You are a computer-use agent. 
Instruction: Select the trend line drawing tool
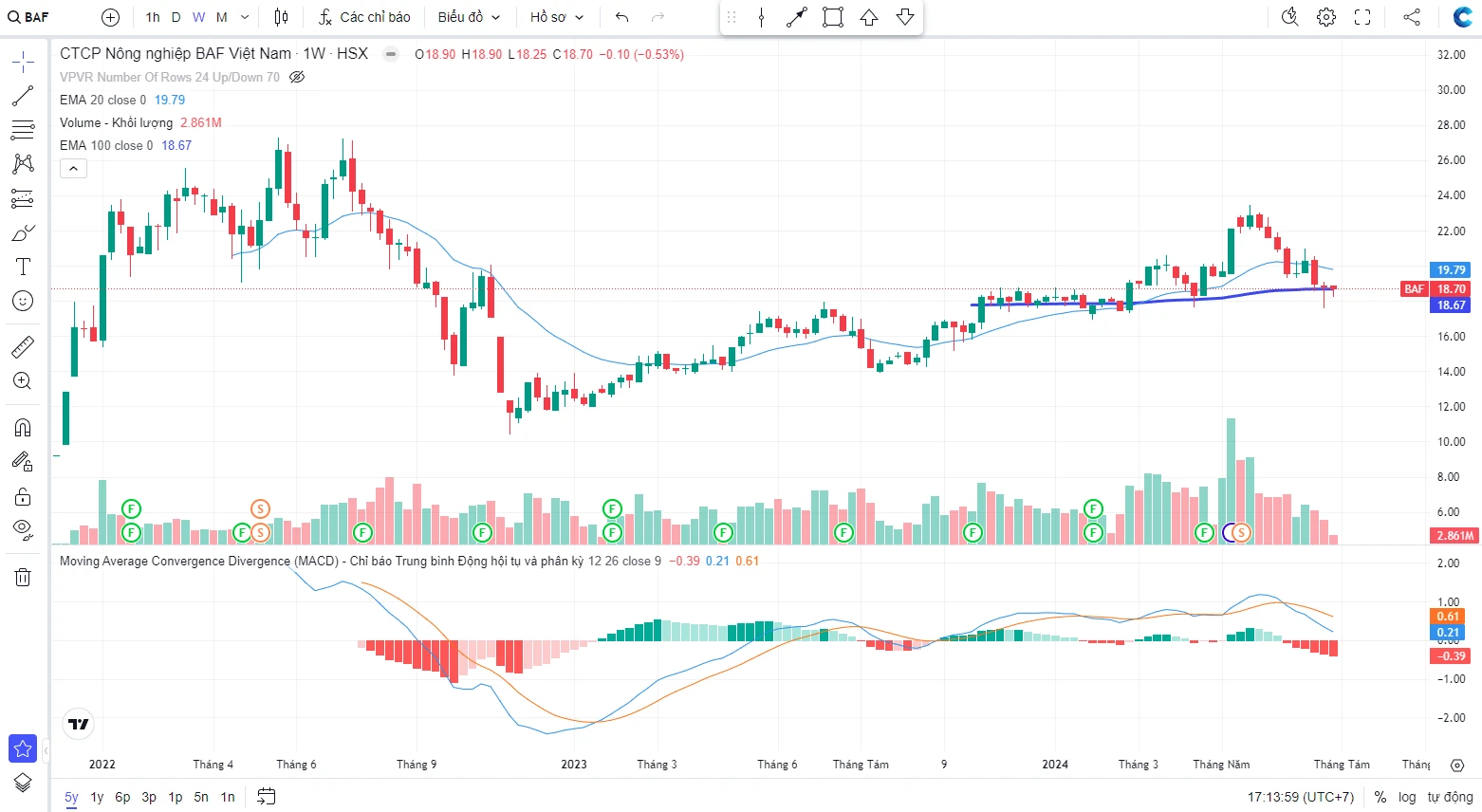23,96
